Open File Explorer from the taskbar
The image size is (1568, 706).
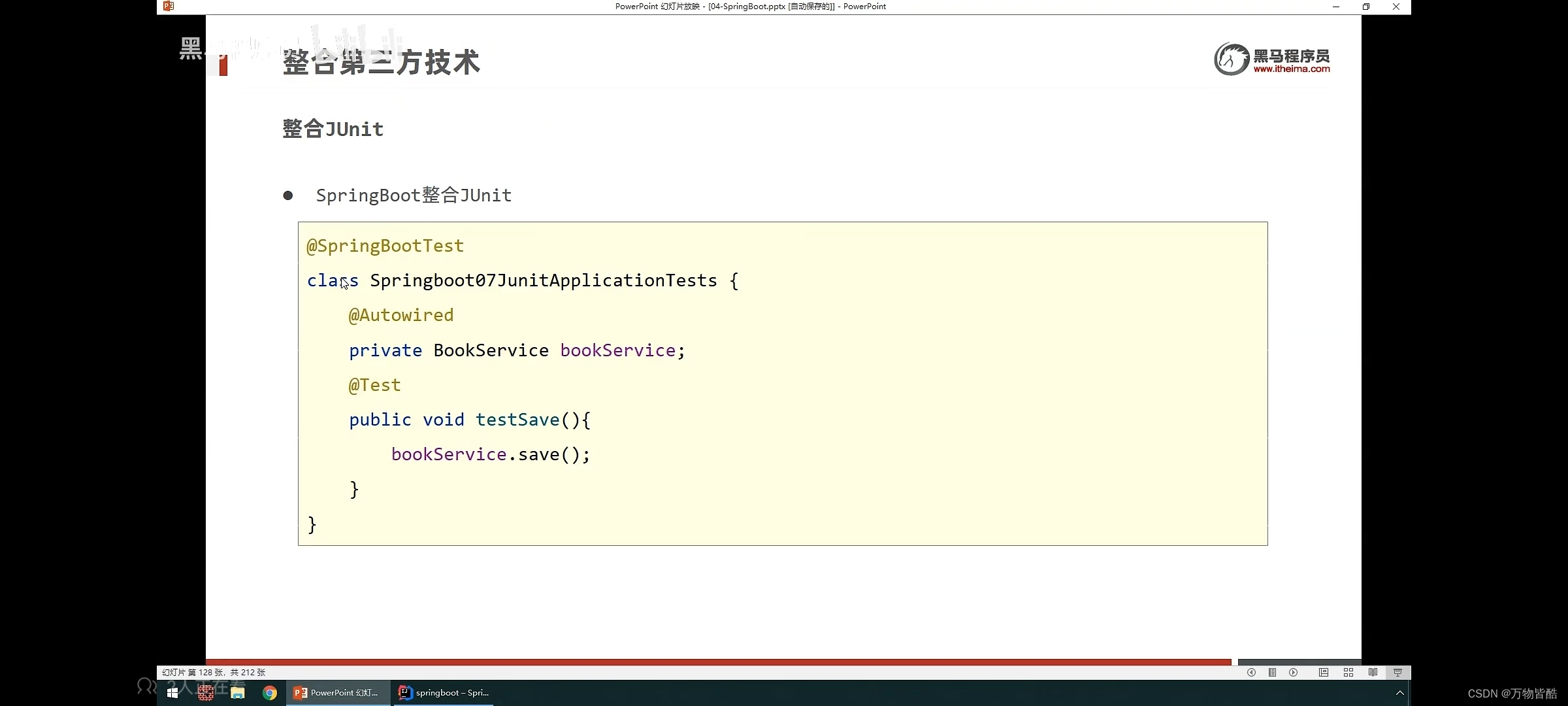tap(238, 693)
